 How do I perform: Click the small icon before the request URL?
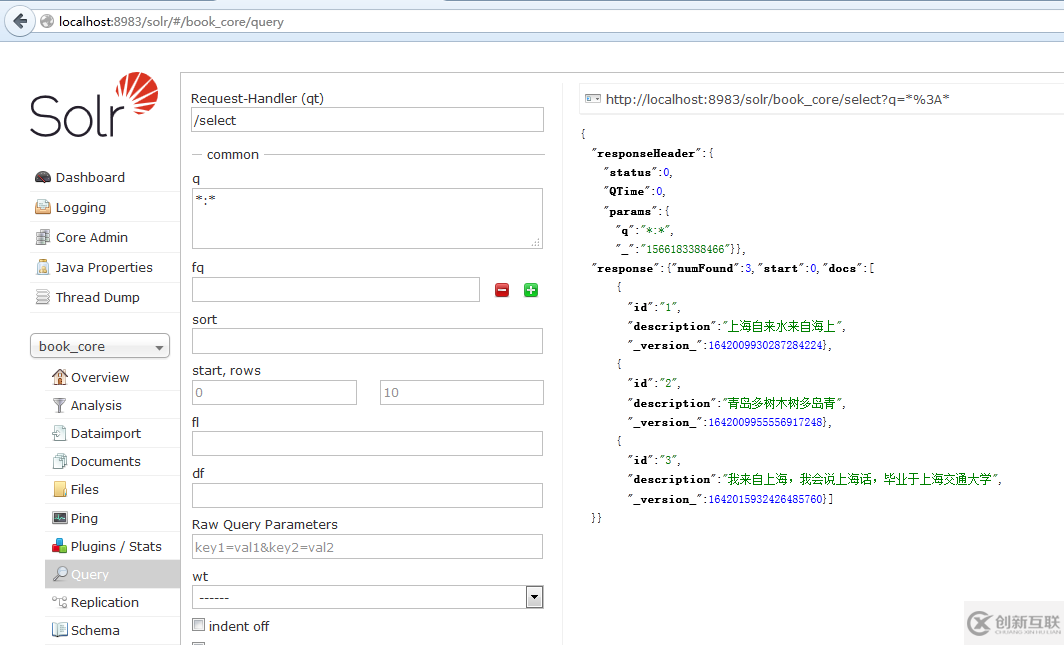click(593, 99)
